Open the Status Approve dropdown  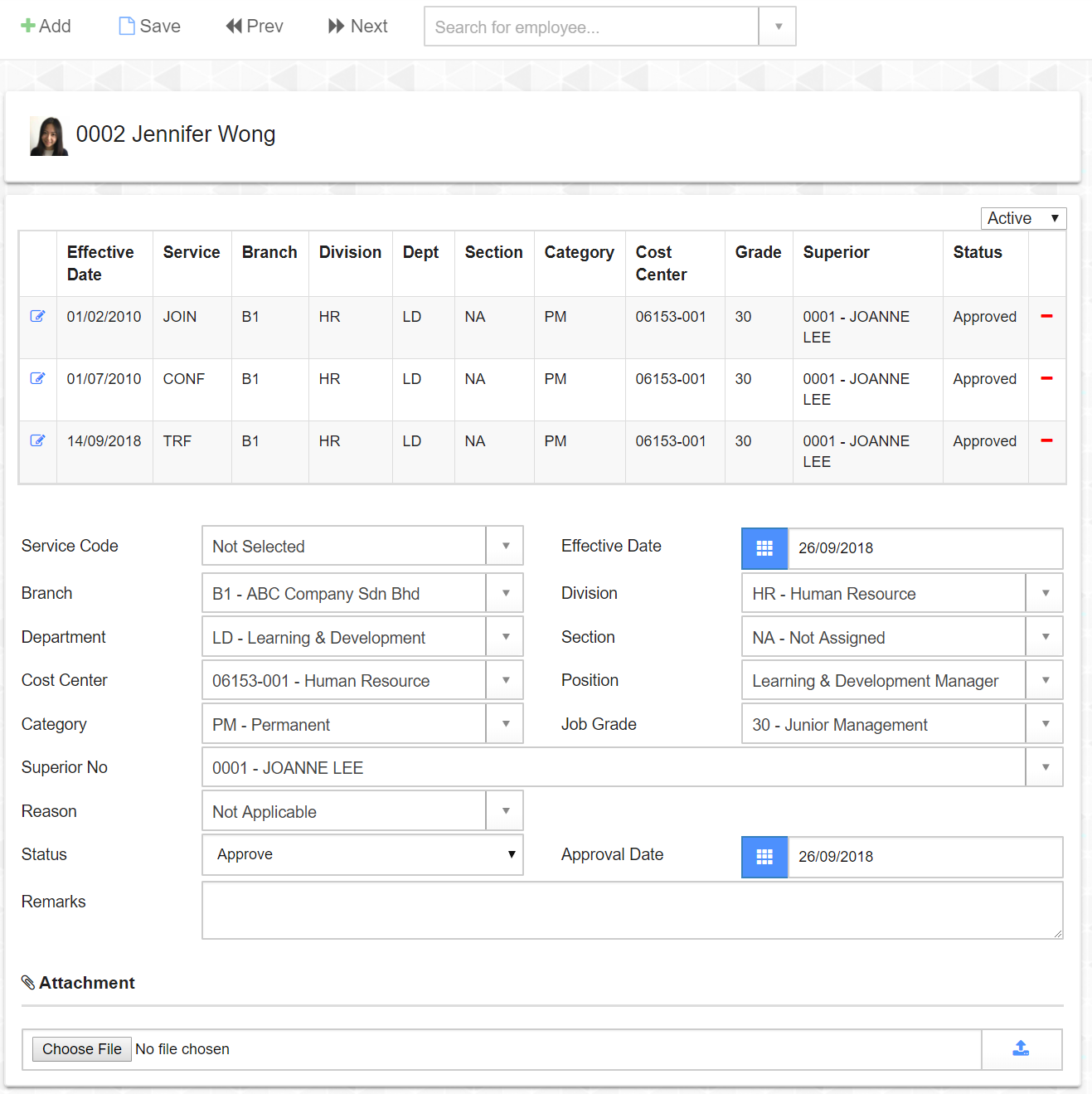362,854
